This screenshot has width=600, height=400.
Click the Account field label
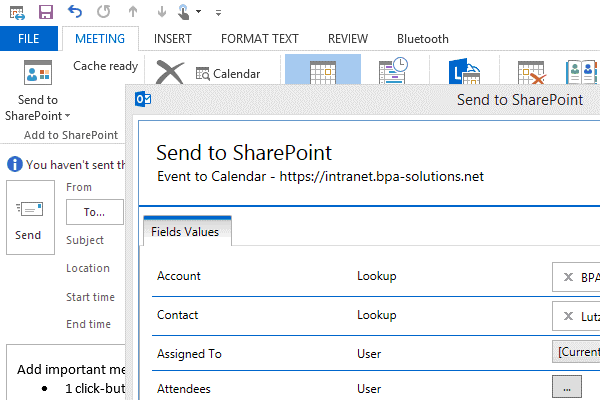click(179, 276)
